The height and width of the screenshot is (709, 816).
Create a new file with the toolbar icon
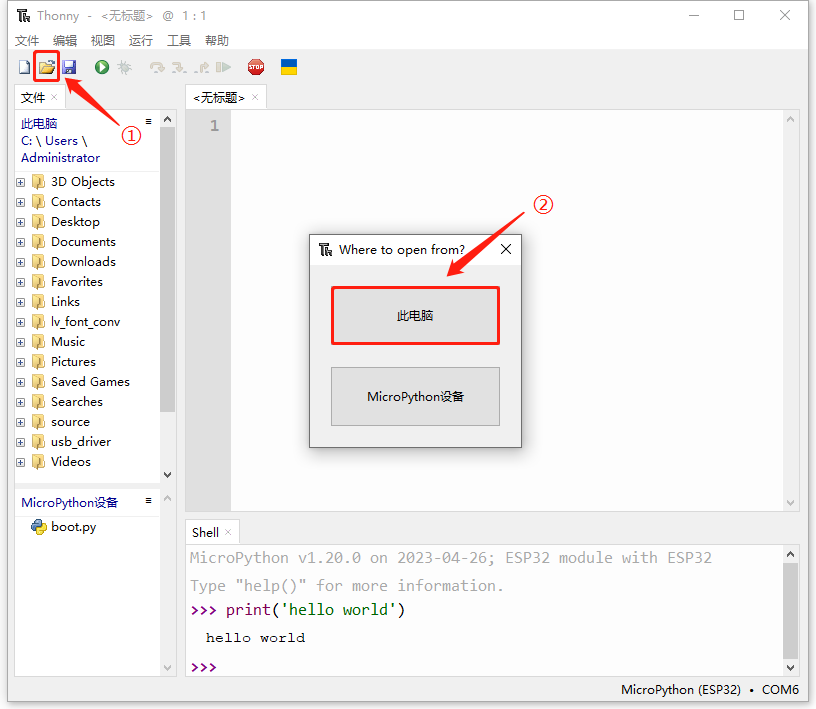pos(24,67)
